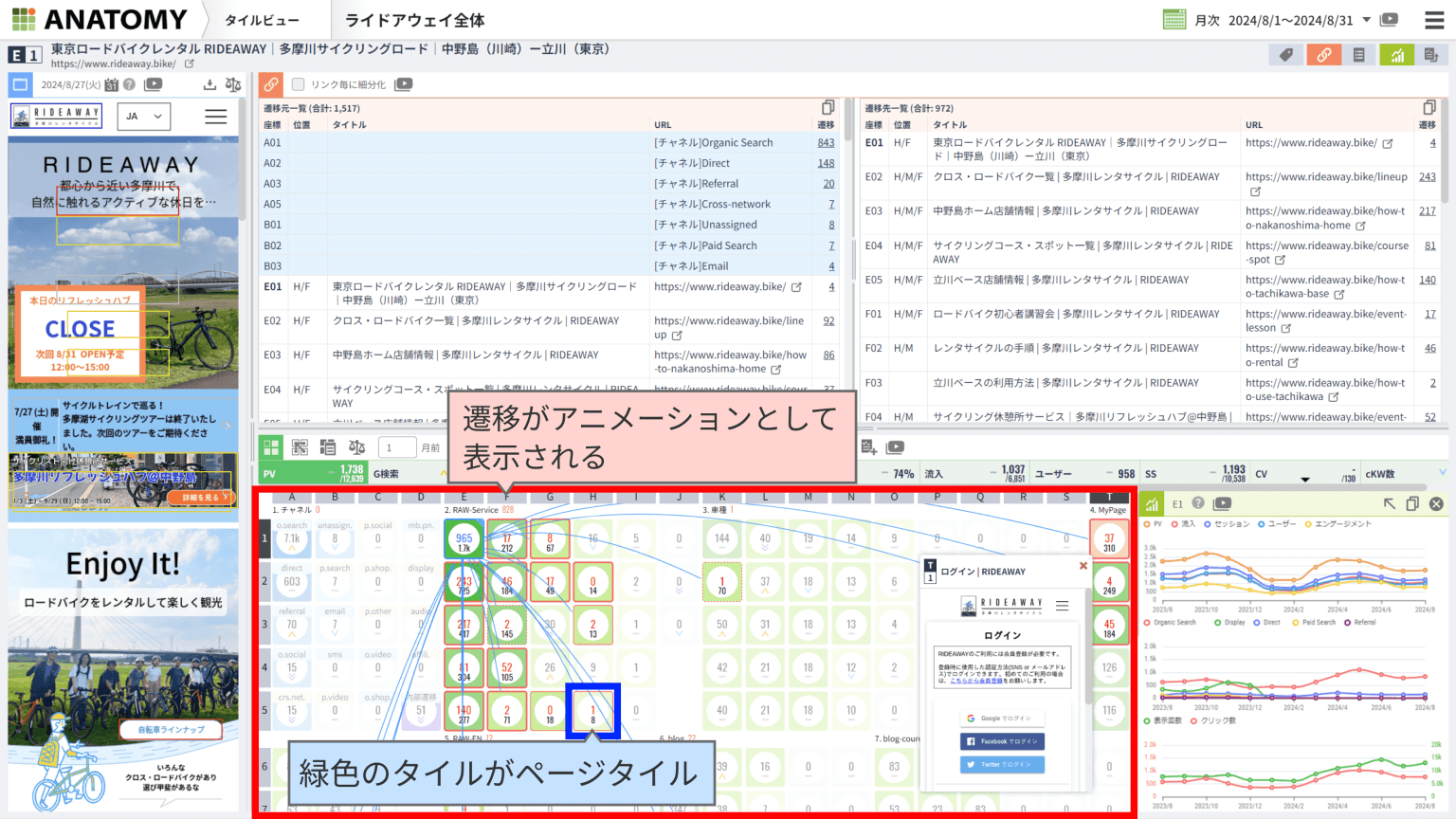The image size is (1456, 819).
Task: Open the ライドアウェイ全体 breadcrumb tab
Action: [414, 20]
